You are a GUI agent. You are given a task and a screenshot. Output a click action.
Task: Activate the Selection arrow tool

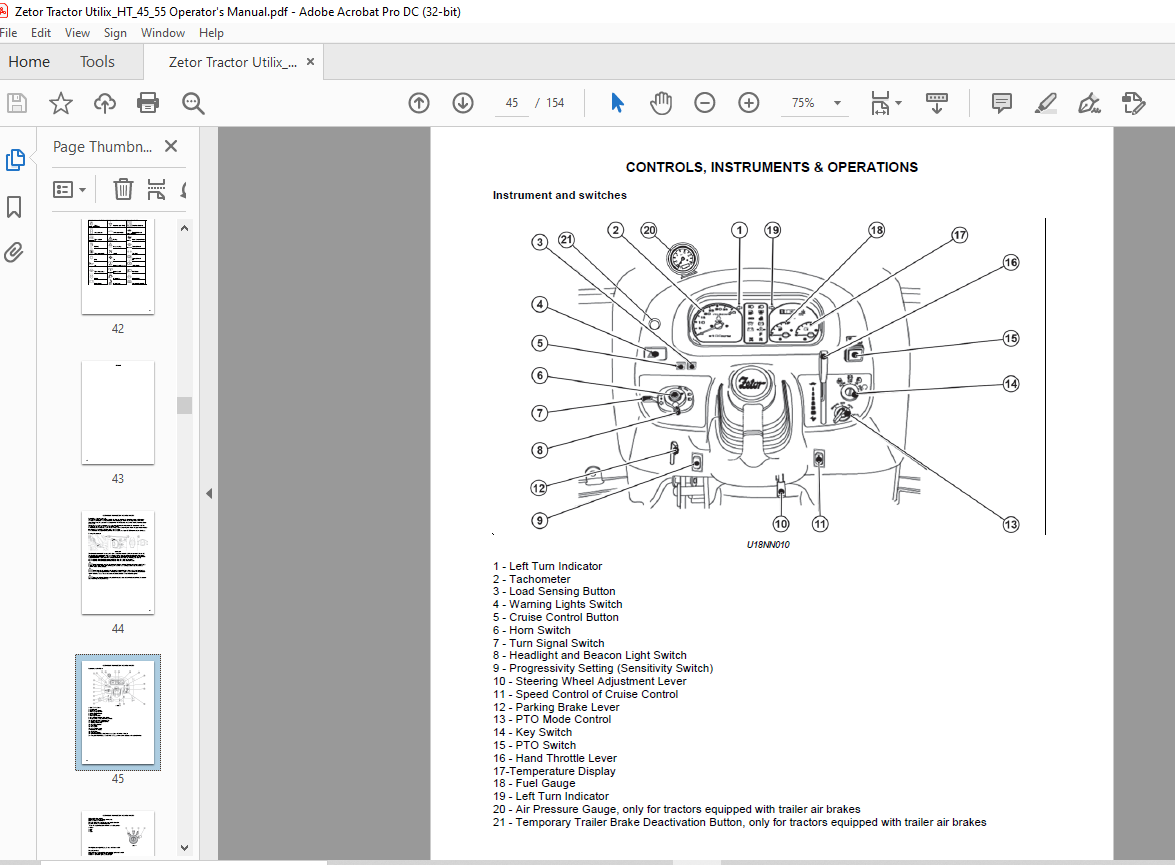(x=617, y=103)
